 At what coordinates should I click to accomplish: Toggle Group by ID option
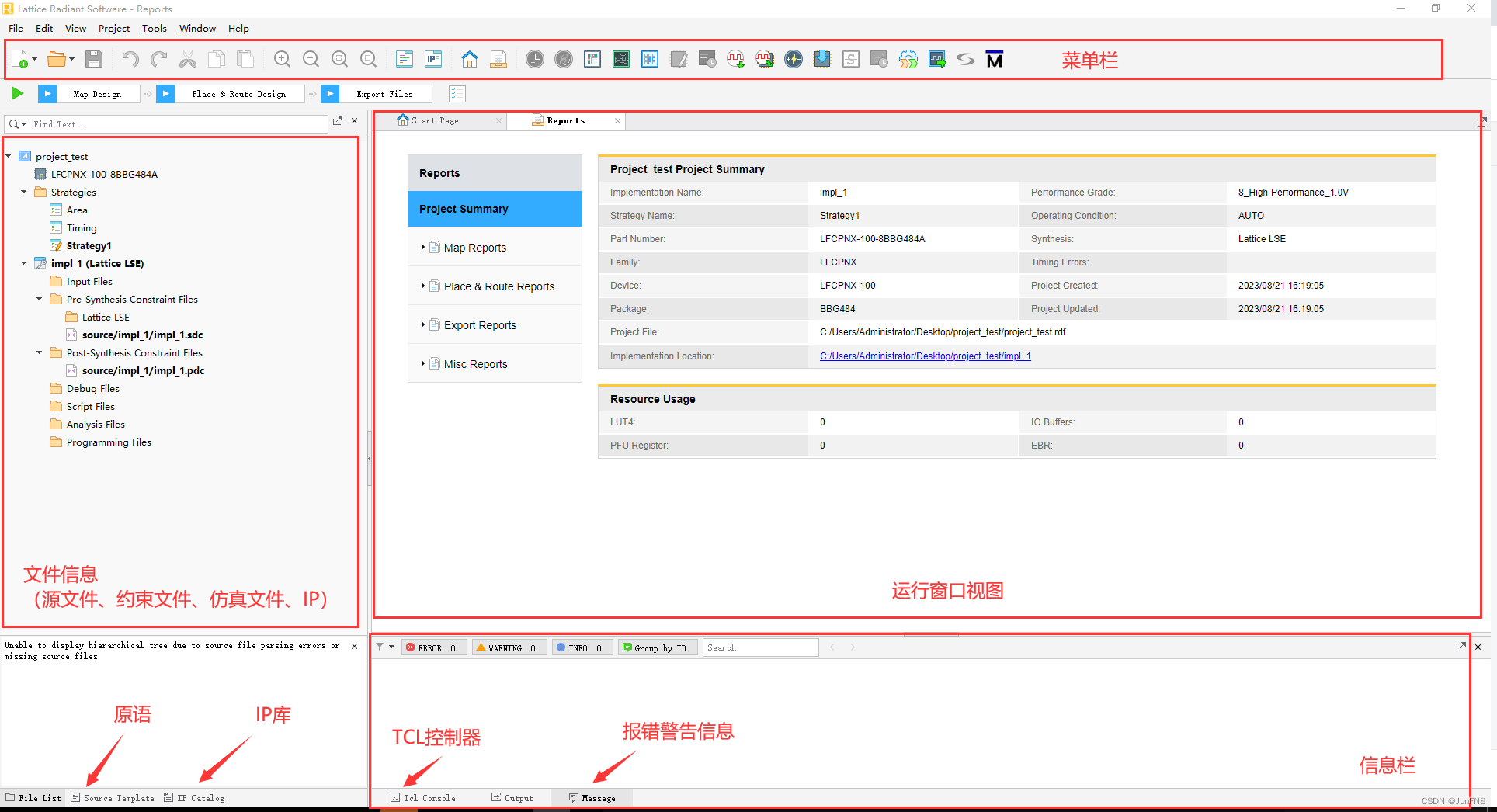pos(657,647)
